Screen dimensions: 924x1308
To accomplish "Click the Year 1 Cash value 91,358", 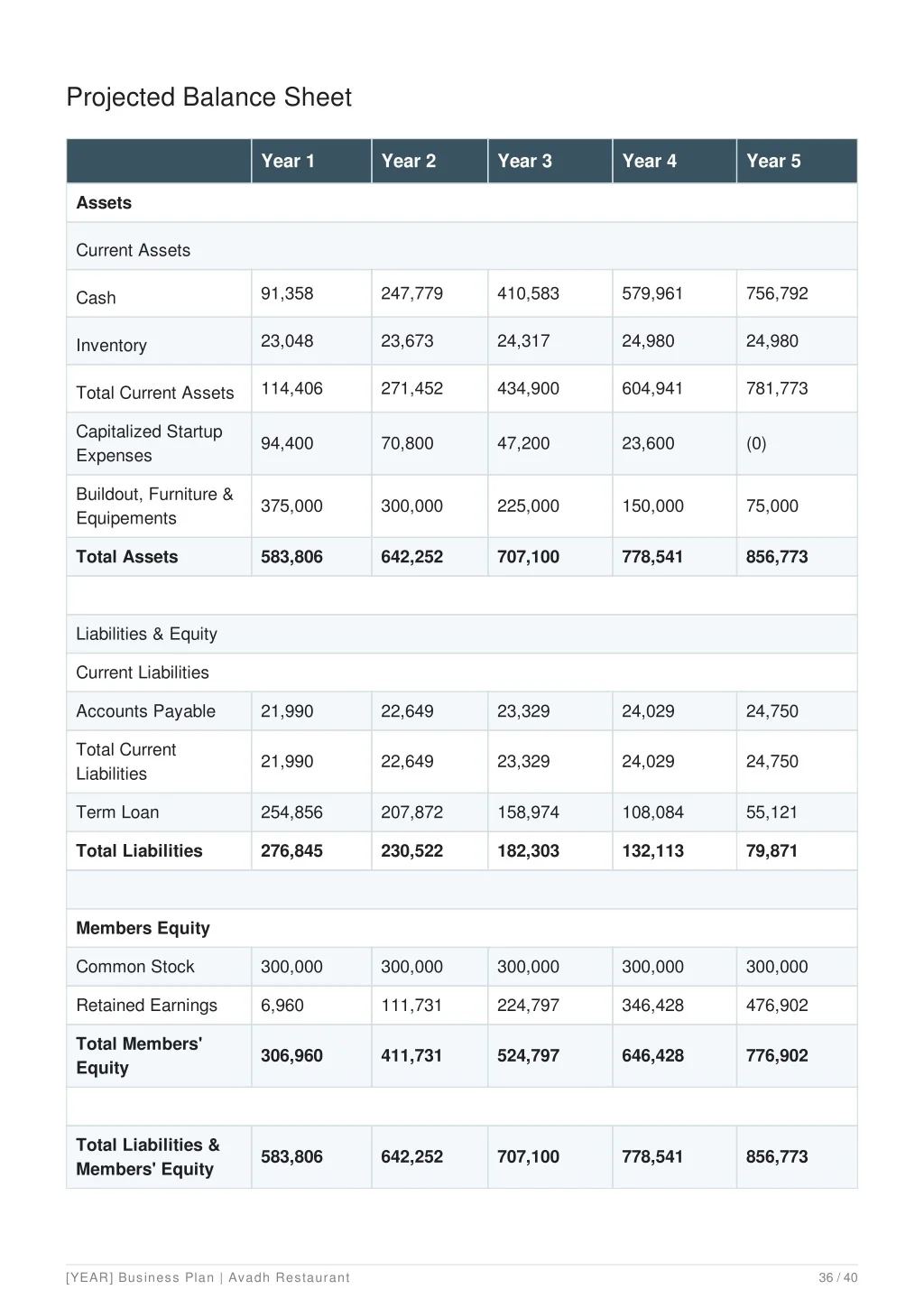I will click(287, 293).
